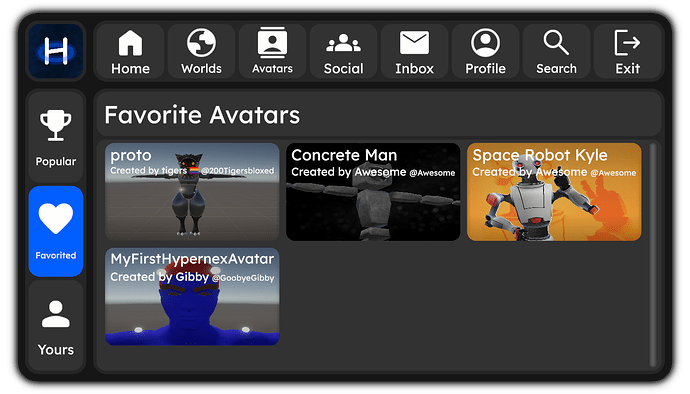Image resolution: width=690 pixels, height=394 pixels.
Task: Click the Home label text
Action: tap(130, 69)
